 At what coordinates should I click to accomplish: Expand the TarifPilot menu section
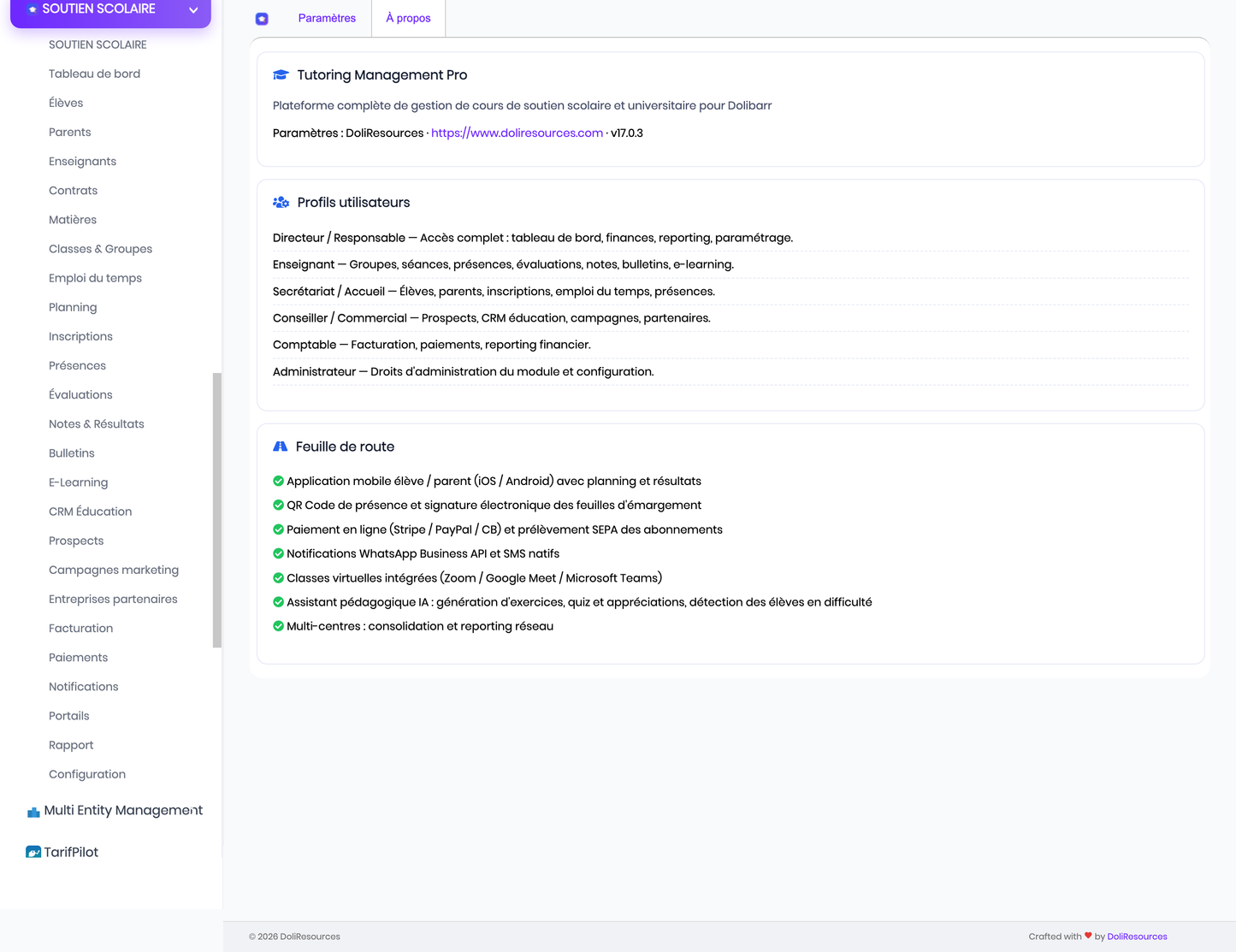tap(71, 852)
